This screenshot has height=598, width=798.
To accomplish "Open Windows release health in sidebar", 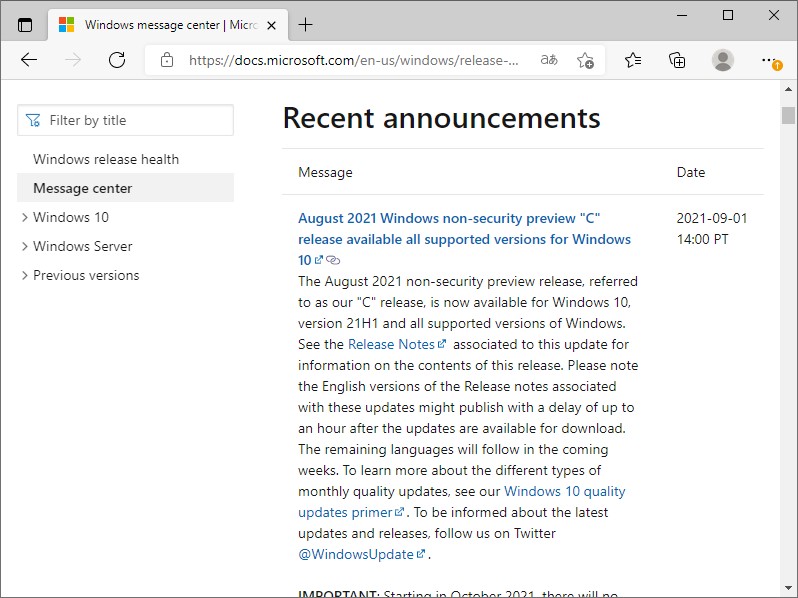I will click(106, 159).
